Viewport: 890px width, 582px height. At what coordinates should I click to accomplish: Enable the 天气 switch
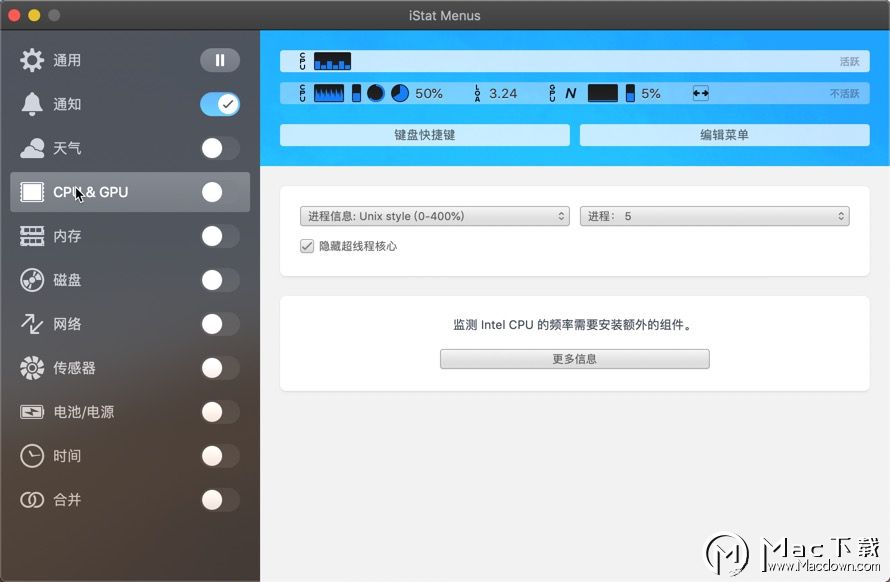220,148
